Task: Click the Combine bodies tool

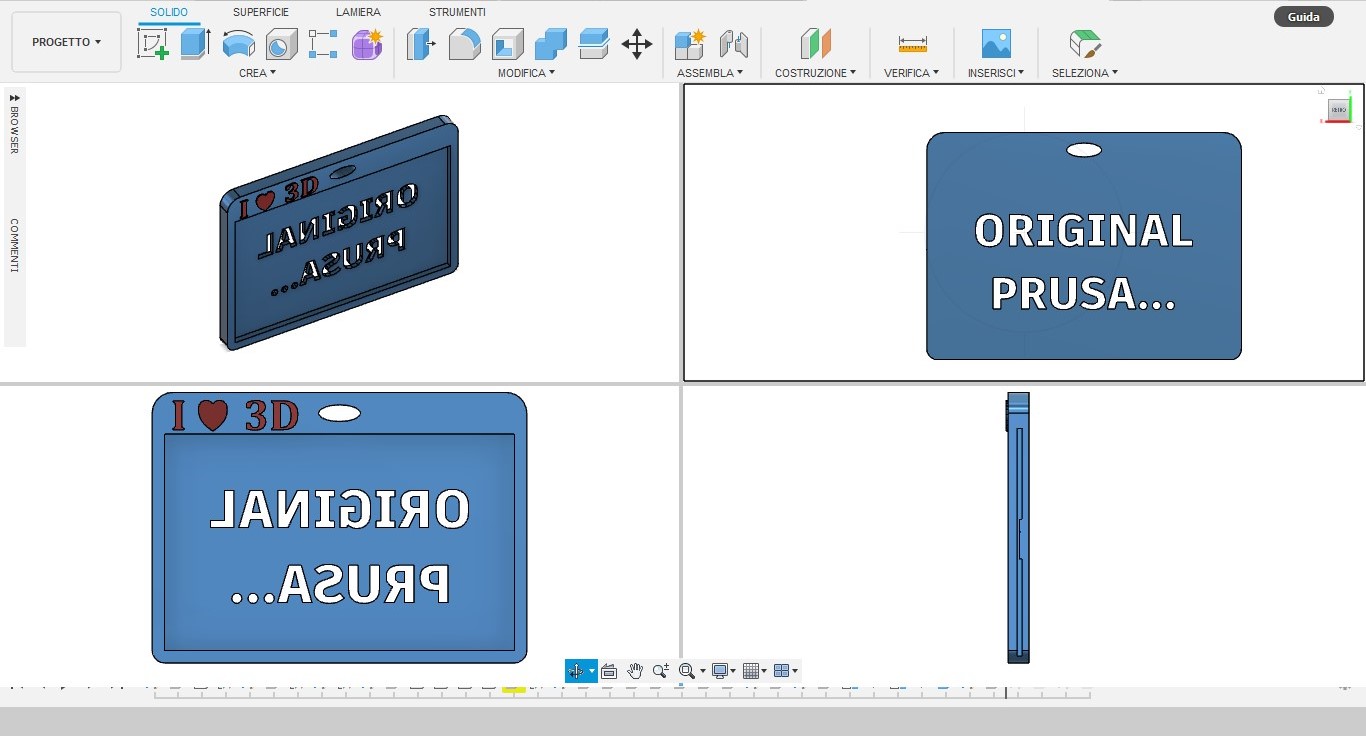Action: (551, 44)
